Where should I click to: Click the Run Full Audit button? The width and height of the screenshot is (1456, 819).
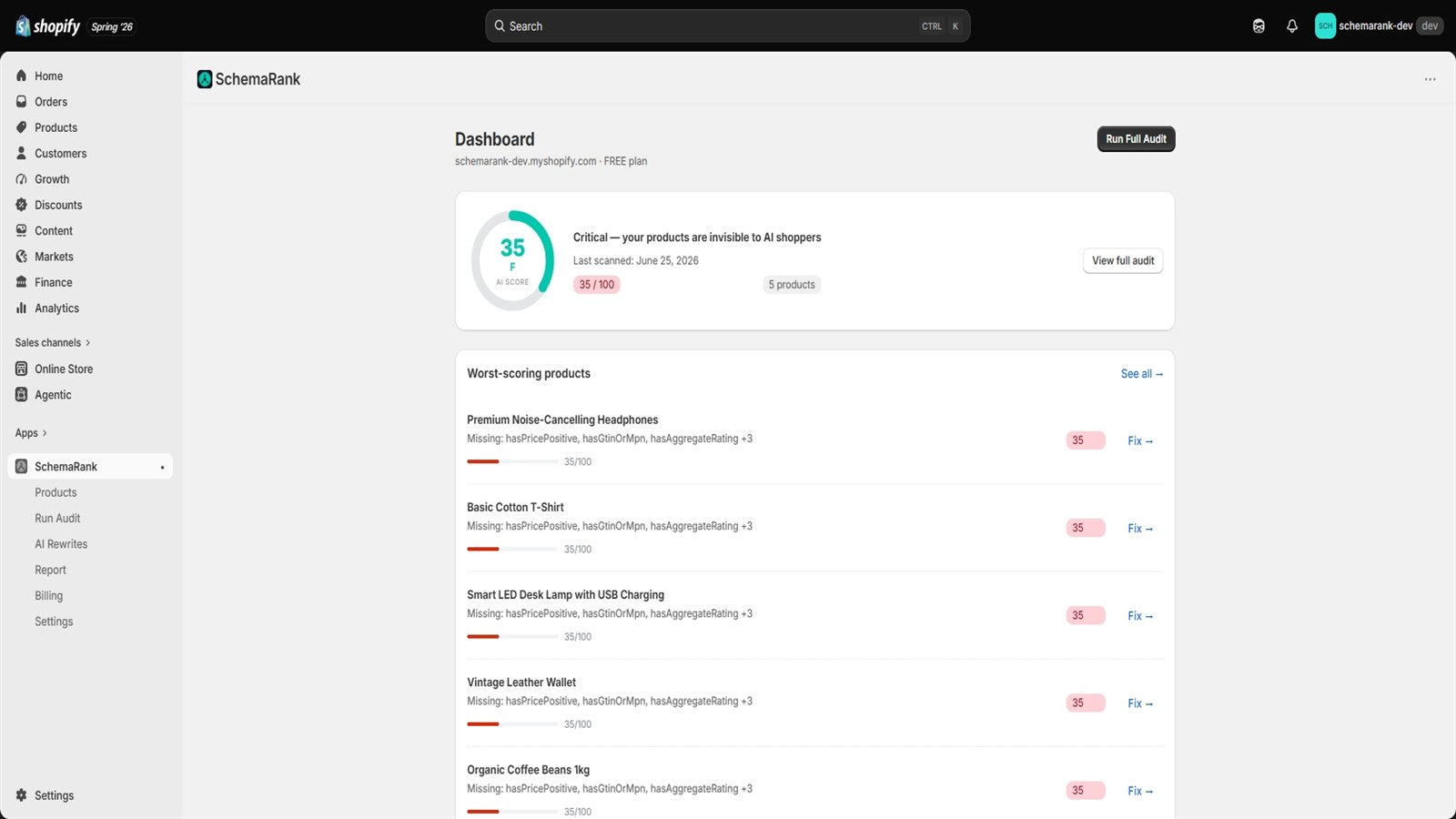pos(1136,139)
